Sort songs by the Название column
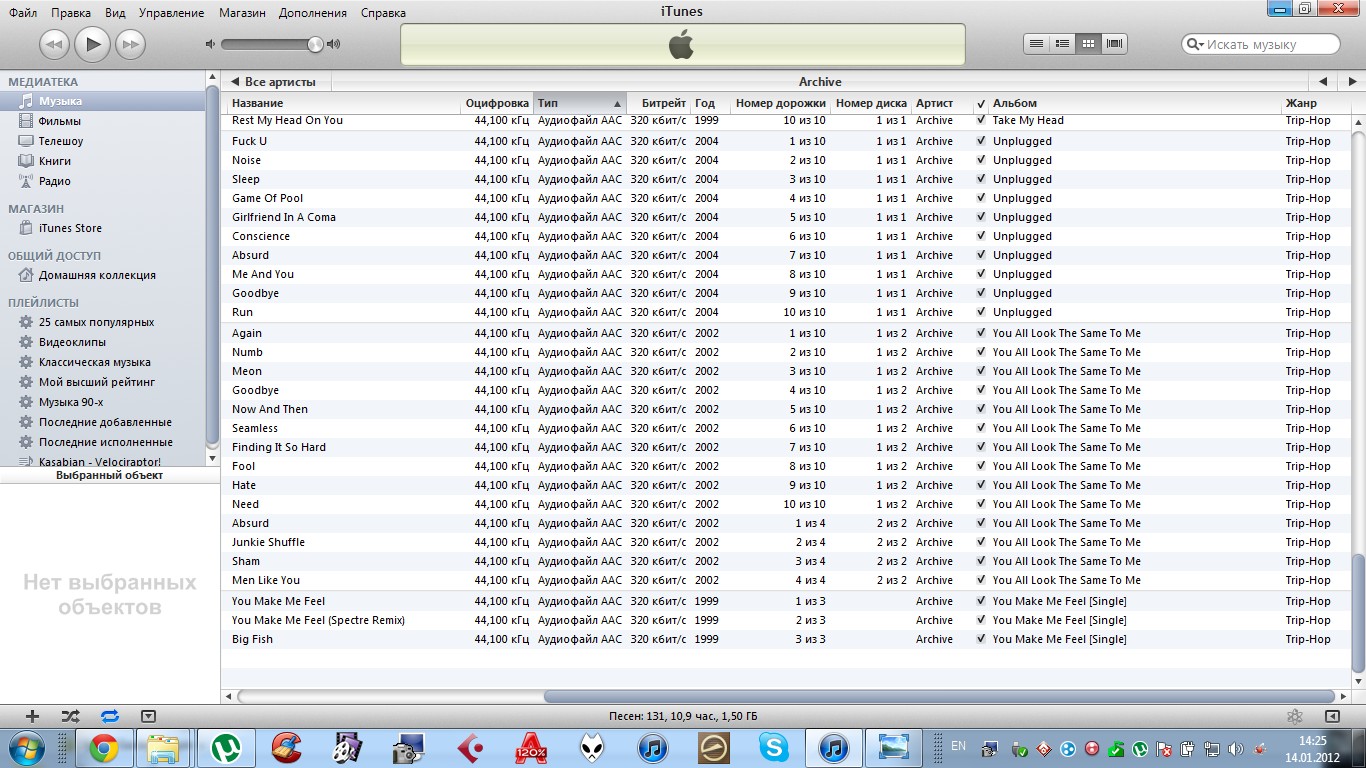 (343, 103)
